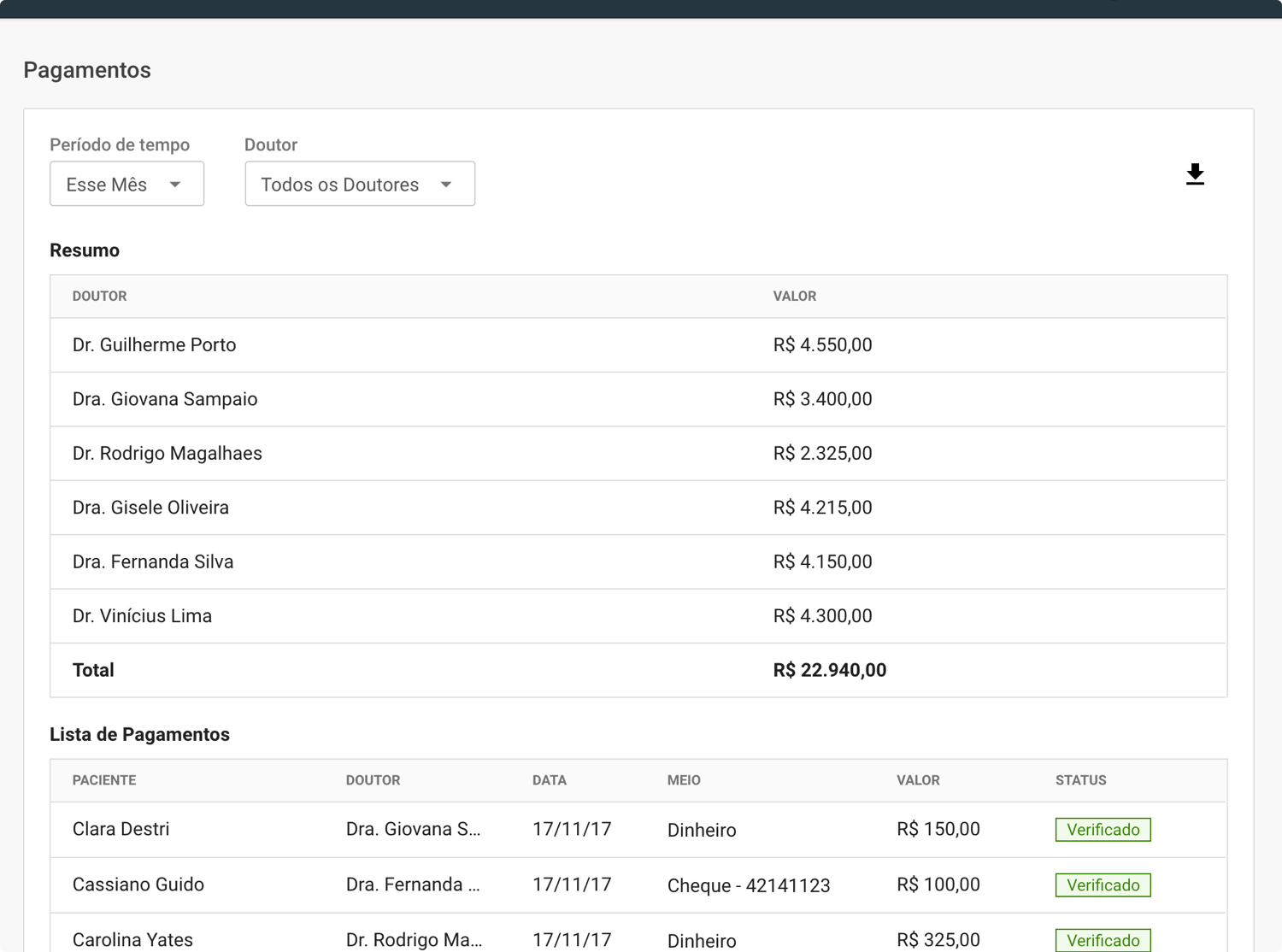1282x952 pixels.
Task: Click Verificado badge for Cassiano Guido
Action: 1103,885
